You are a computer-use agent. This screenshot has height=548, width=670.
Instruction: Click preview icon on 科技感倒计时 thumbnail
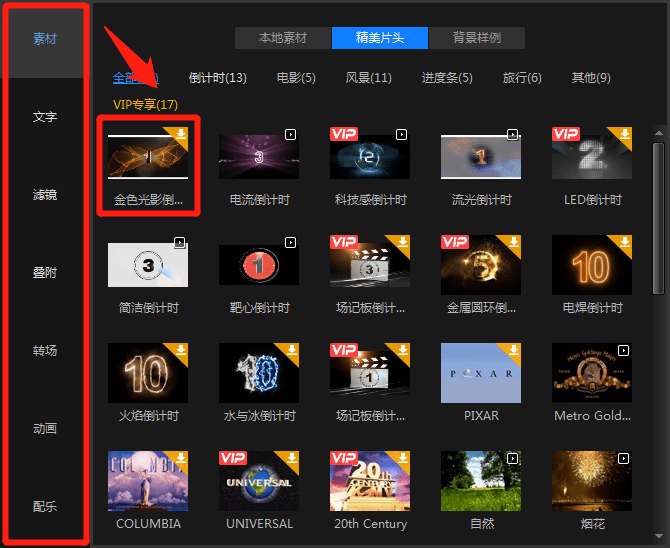coord(402,133)
